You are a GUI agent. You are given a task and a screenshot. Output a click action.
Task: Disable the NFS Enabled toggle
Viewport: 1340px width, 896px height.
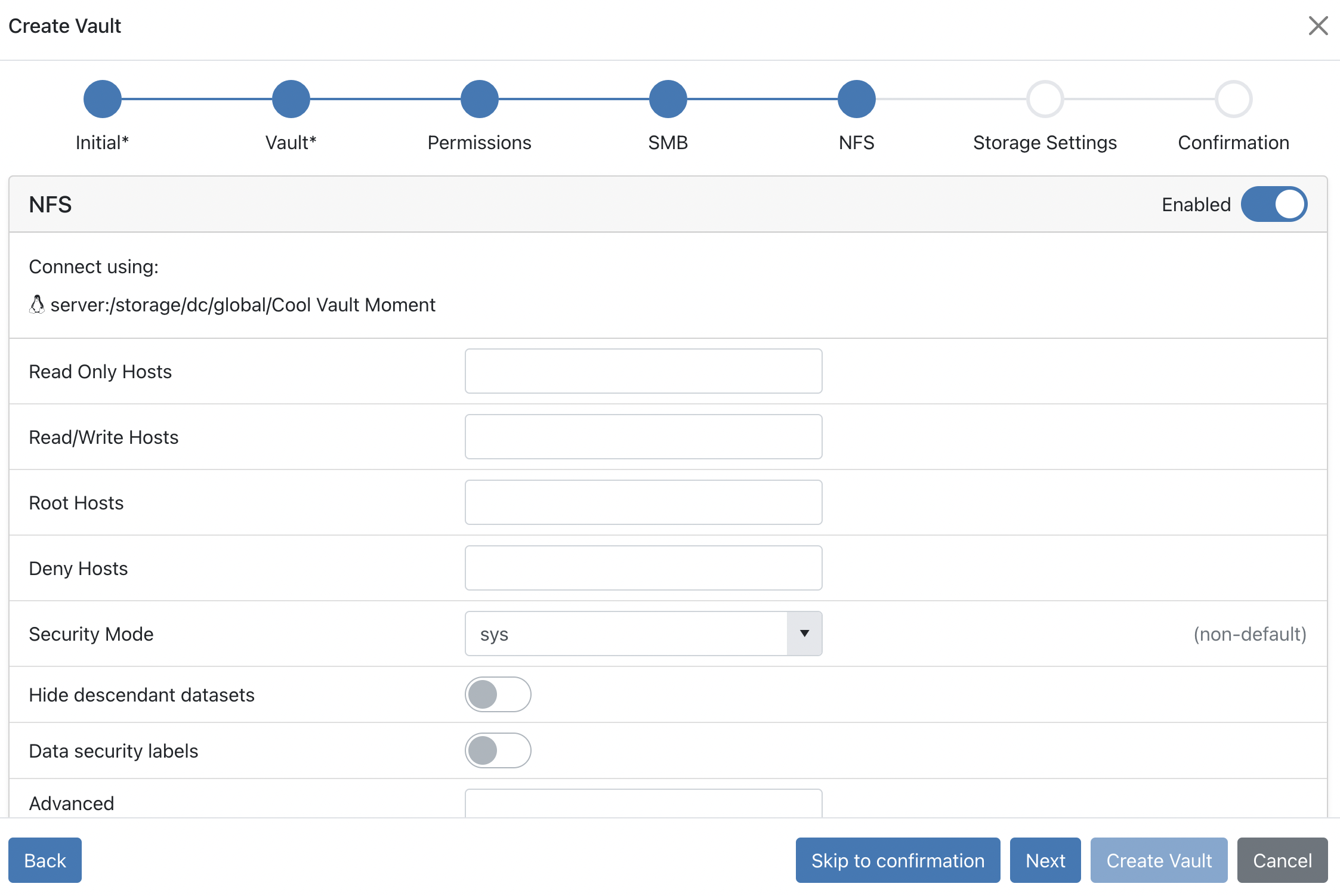coord(1274,204)
